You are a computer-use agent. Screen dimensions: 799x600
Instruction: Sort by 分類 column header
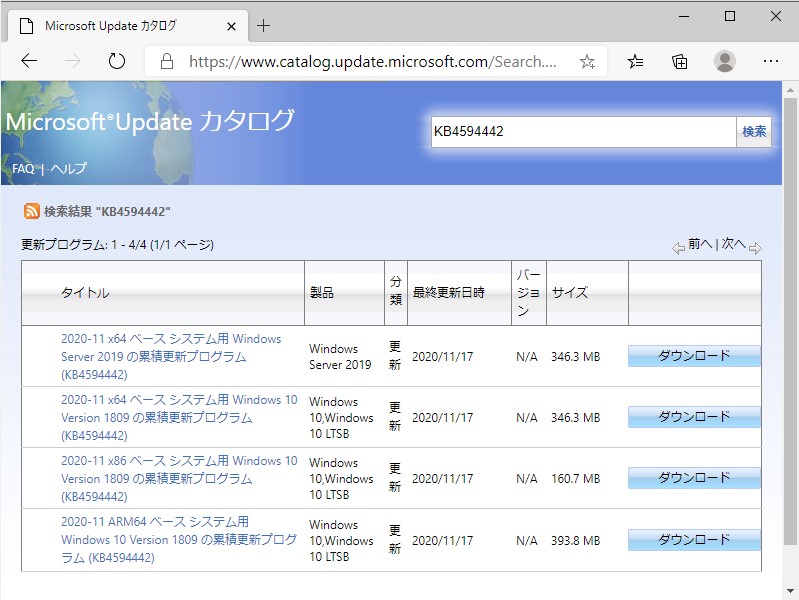click(395, 291)
